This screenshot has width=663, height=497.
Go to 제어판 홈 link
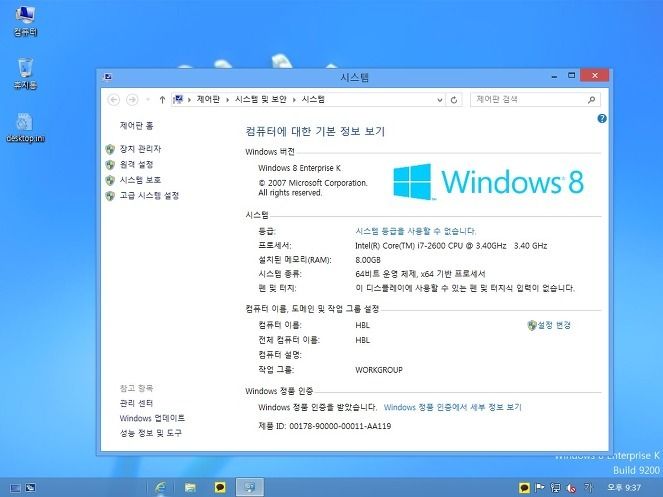tap(136, 126)
